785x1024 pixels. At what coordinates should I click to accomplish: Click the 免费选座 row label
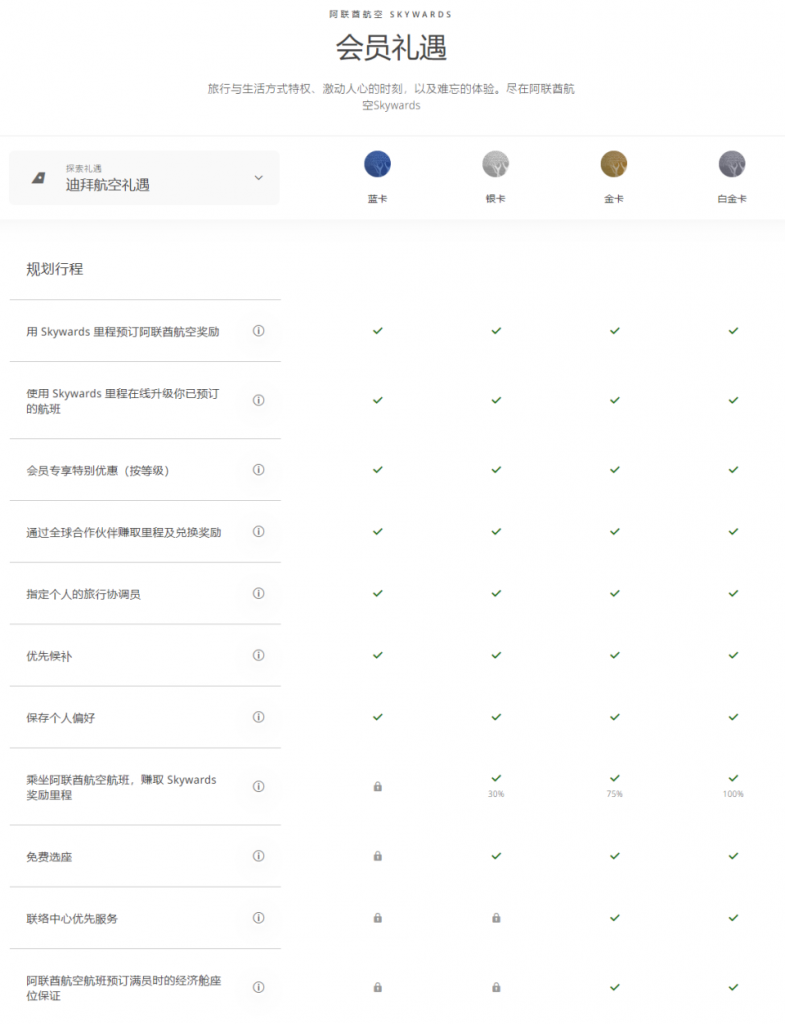click(49, 857)
